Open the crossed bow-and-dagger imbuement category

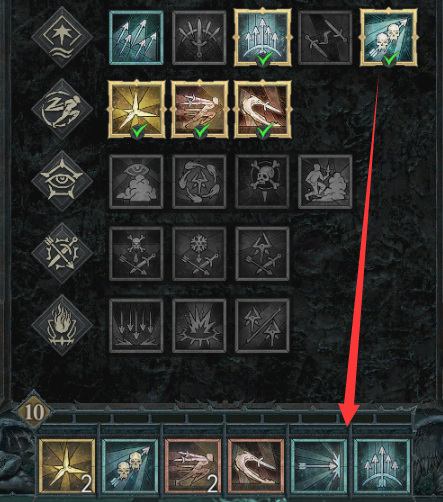(62, 253)
